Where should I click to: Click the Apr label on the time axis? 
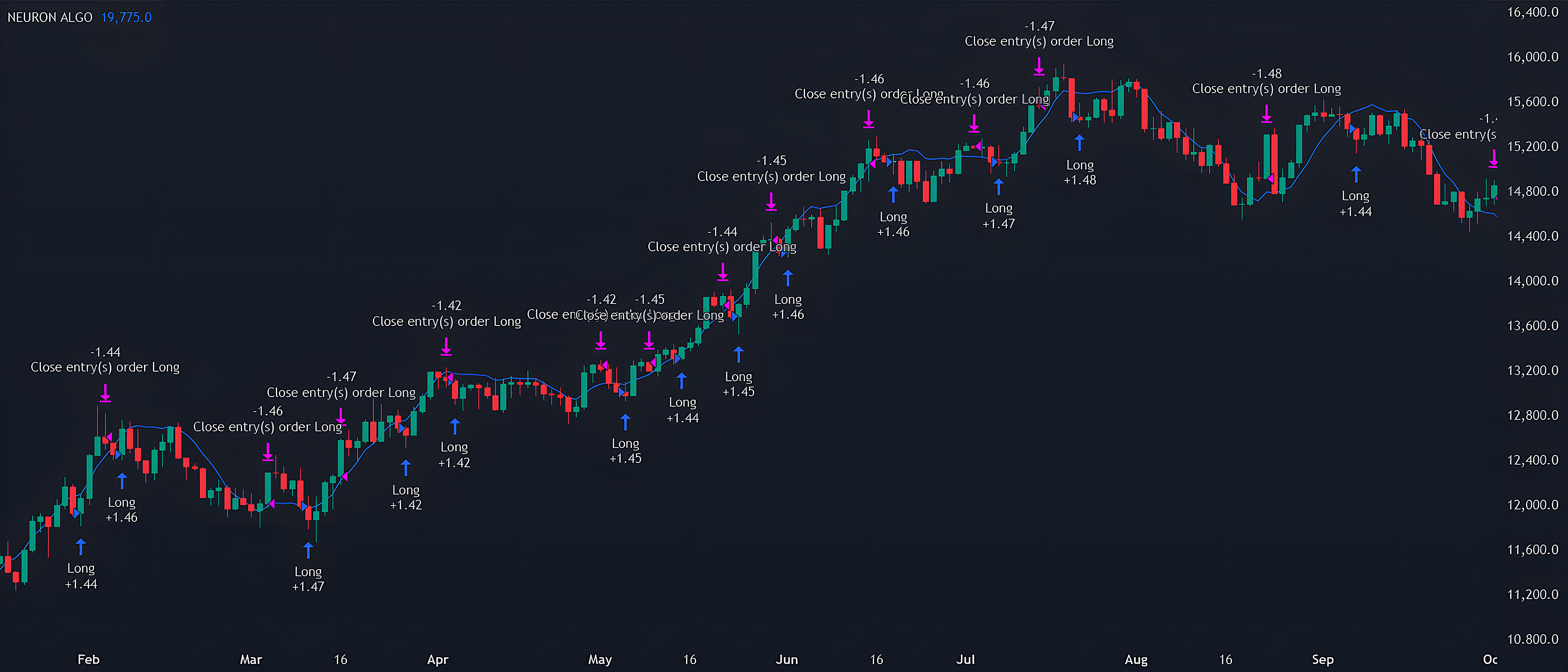click(437, 659)
